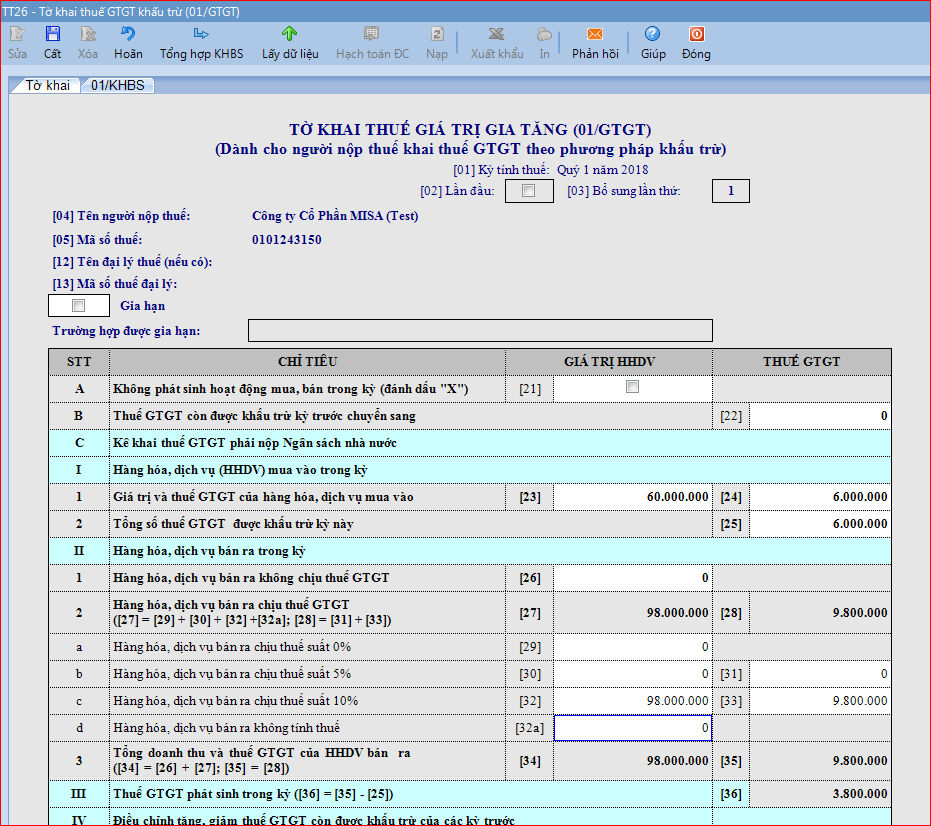931x826 pixels.
Task: Select the Quý 1 năm 2018 period text
Action: (602, 170)
